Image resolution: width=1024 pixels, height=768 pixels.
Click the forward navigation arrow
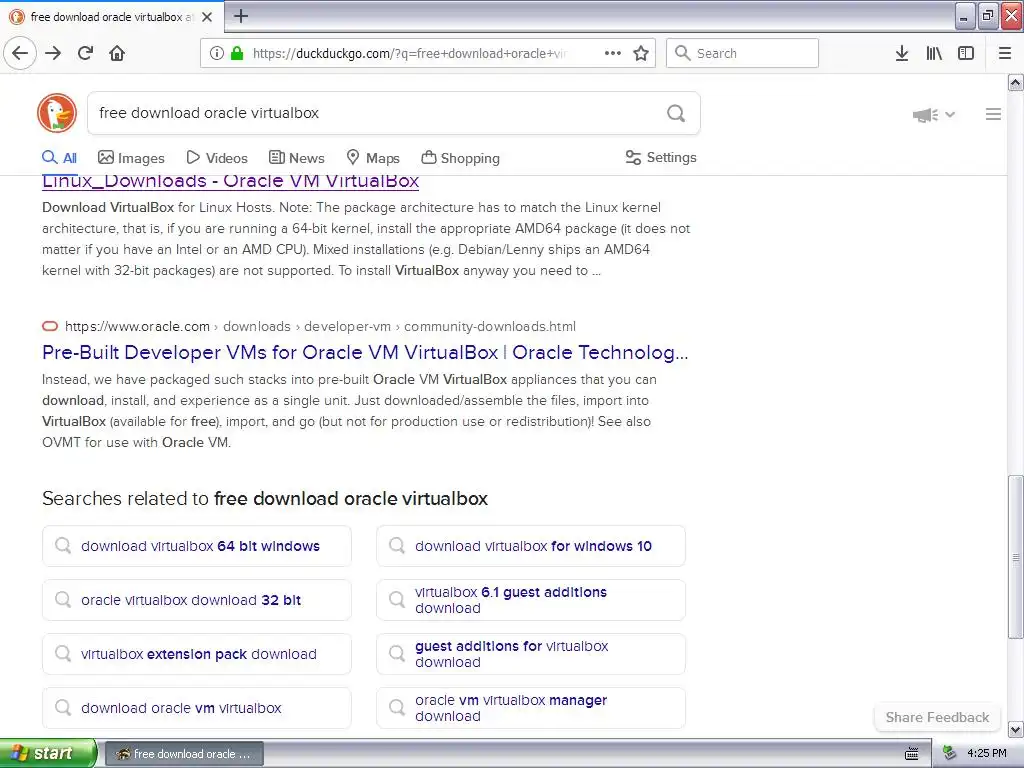(x=53, y=53)
